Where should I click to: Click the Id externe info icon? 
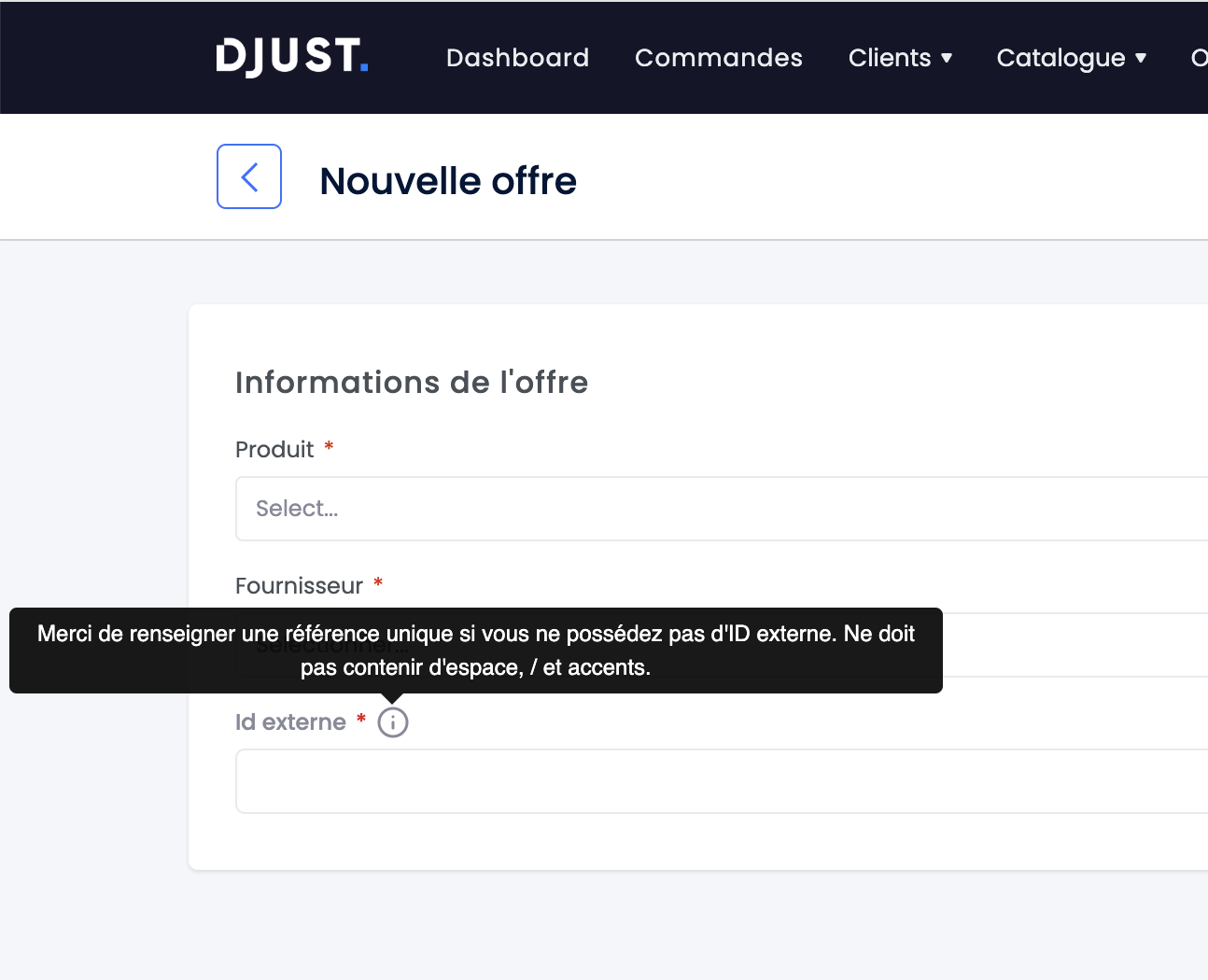coord(393,722)
